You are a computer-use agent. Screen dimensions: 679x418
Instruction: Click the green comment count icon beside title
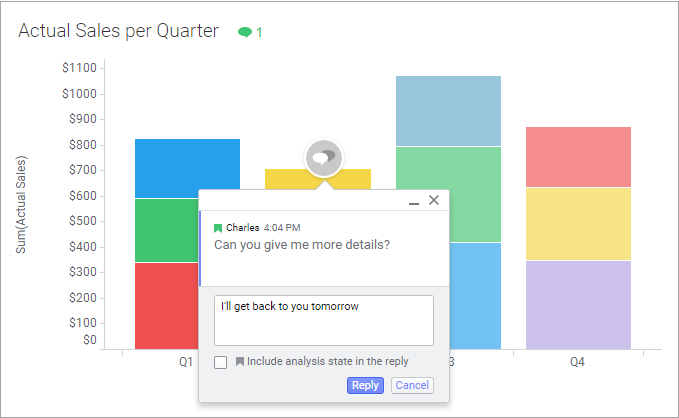[245, 32]
